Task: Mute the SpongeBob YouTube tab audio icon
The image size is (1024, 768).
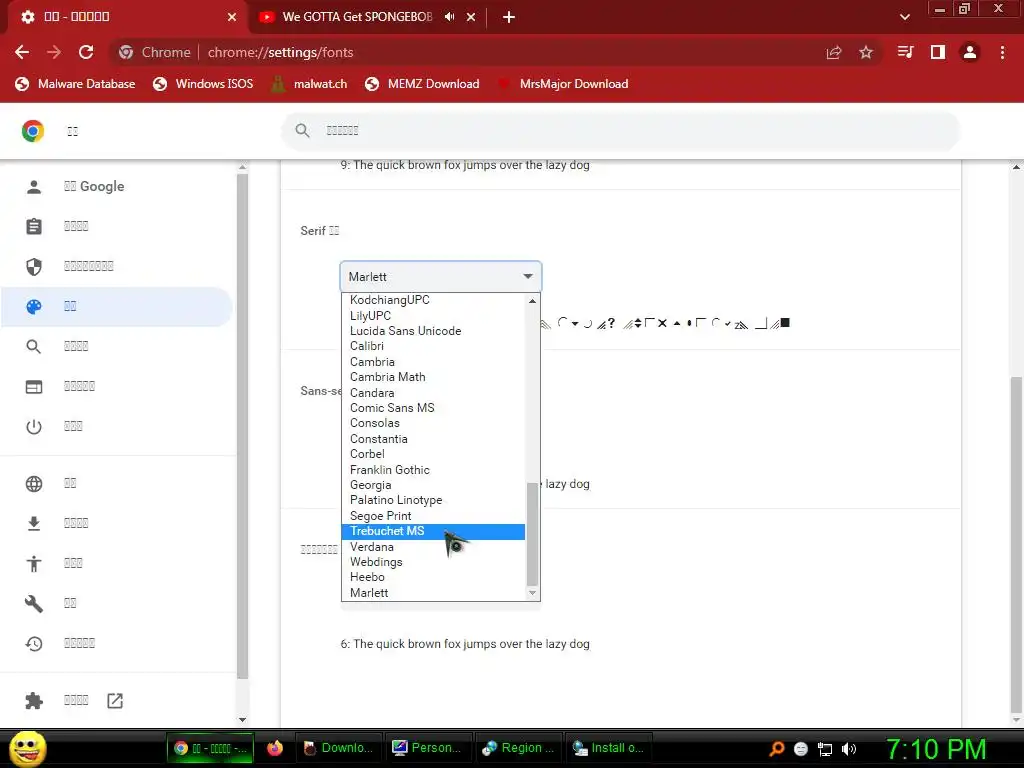Action: click(450, 17)
